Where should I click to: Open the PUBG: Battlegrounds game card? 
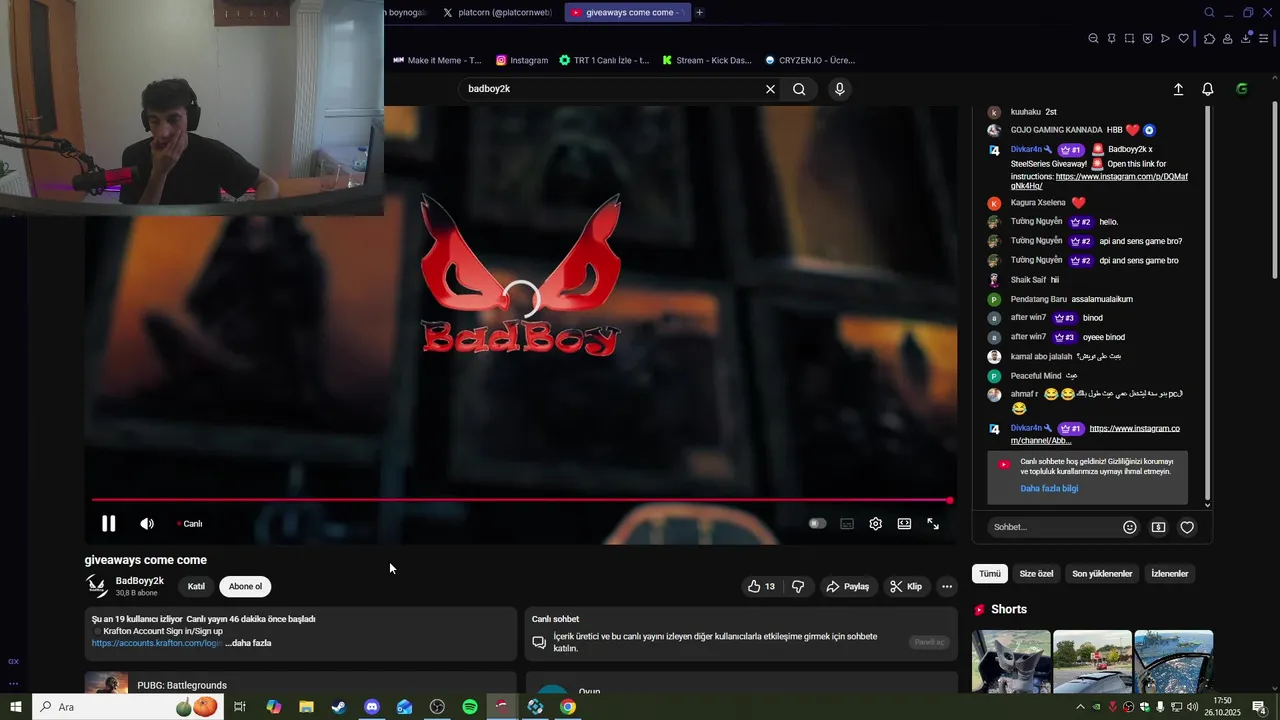pos(300,685)
